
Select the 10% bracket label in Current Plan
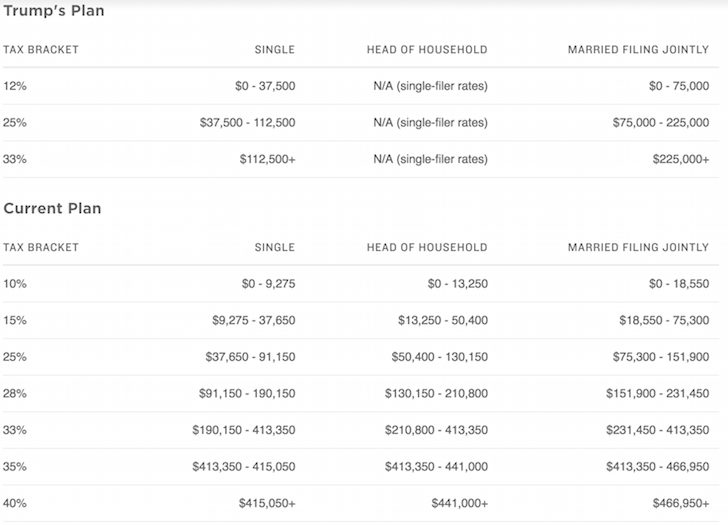[x=15, y=284]
